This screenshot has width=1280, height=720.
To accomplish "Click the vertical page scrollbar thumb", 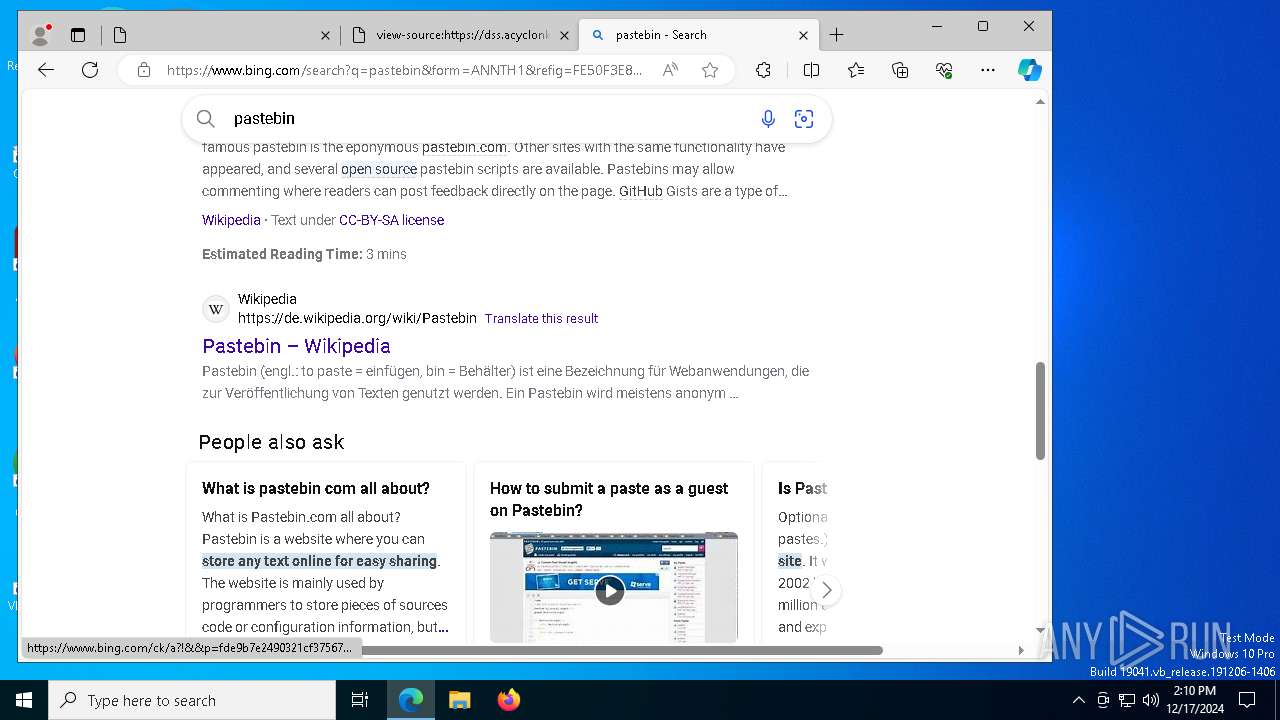I will [x=1040, y=411].
